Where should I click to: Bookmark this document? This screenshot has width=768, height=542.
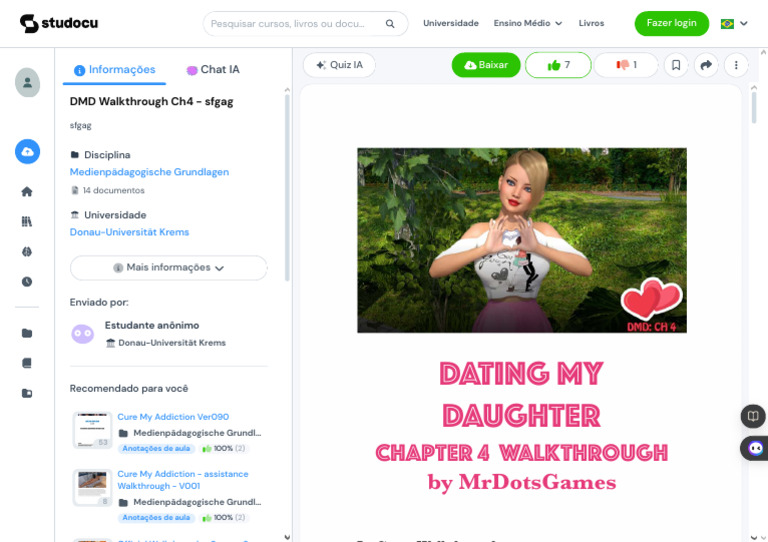point(676,65)
